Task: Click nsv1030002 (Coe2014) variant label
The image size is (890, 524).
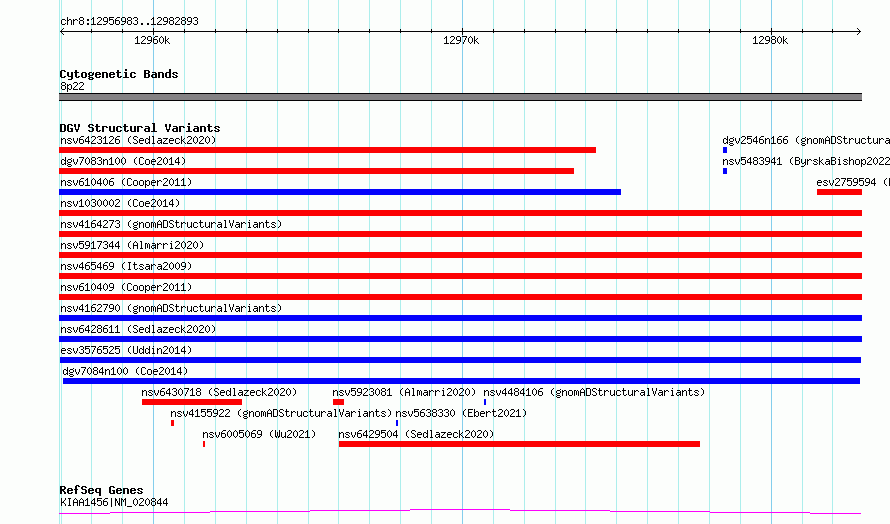Action: (120, 203)
